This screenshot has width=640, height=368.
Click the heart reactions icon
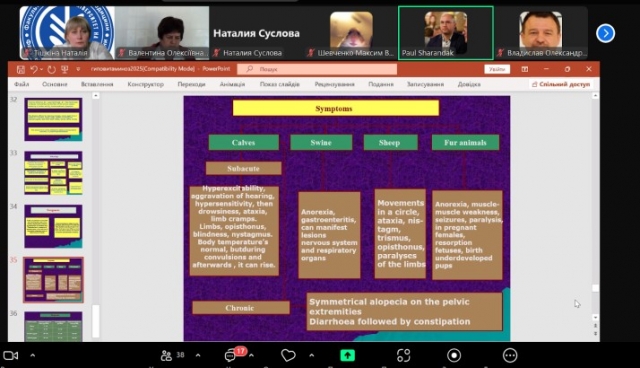click(x=288, y=355)
